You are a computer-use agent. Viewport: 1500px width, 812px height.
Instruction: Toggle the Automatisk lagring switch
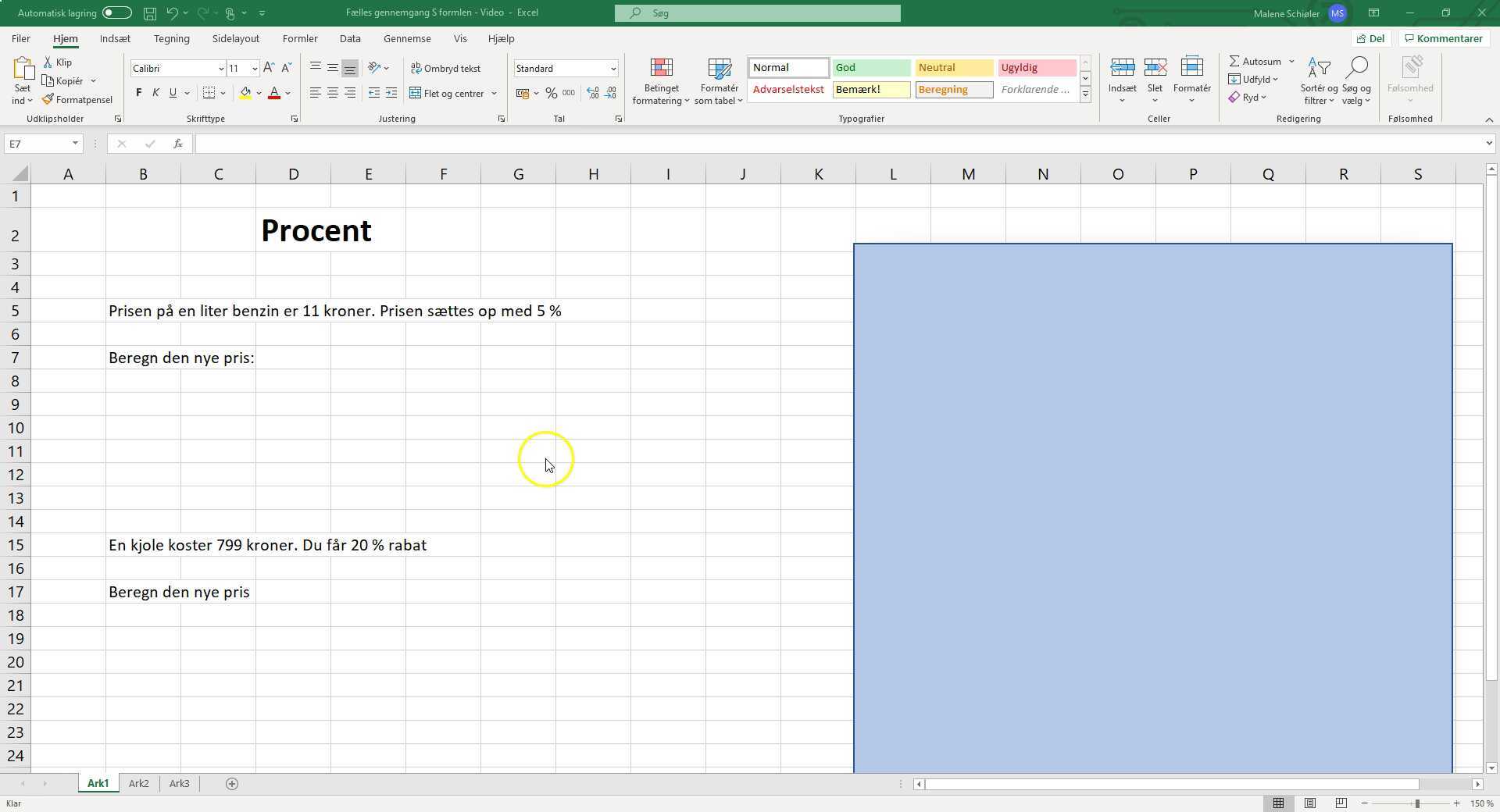pos(116,13)
